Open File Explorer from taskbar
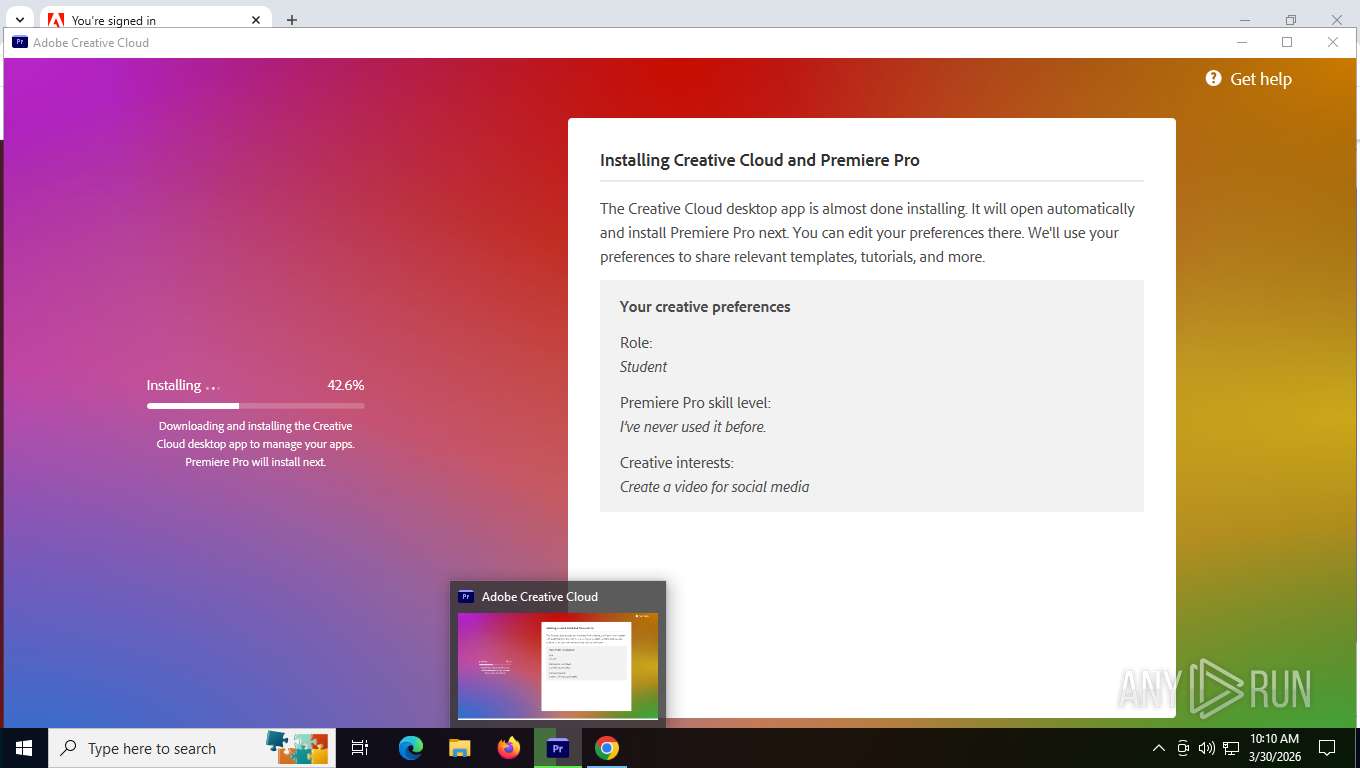This screenshot has width=1360, height=768. click(x=459, y=748)
